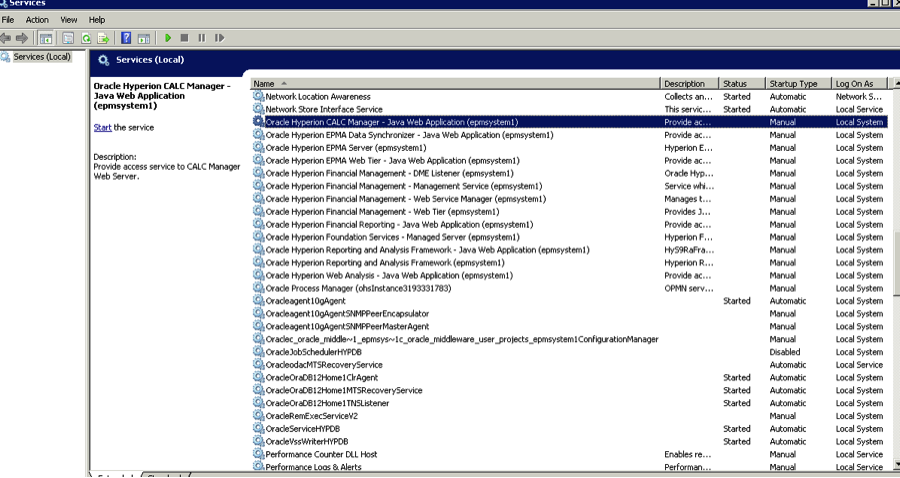This screenshot has width=900, height=478.
Task: Open the Action menu
Action: (x=37, y=20)
